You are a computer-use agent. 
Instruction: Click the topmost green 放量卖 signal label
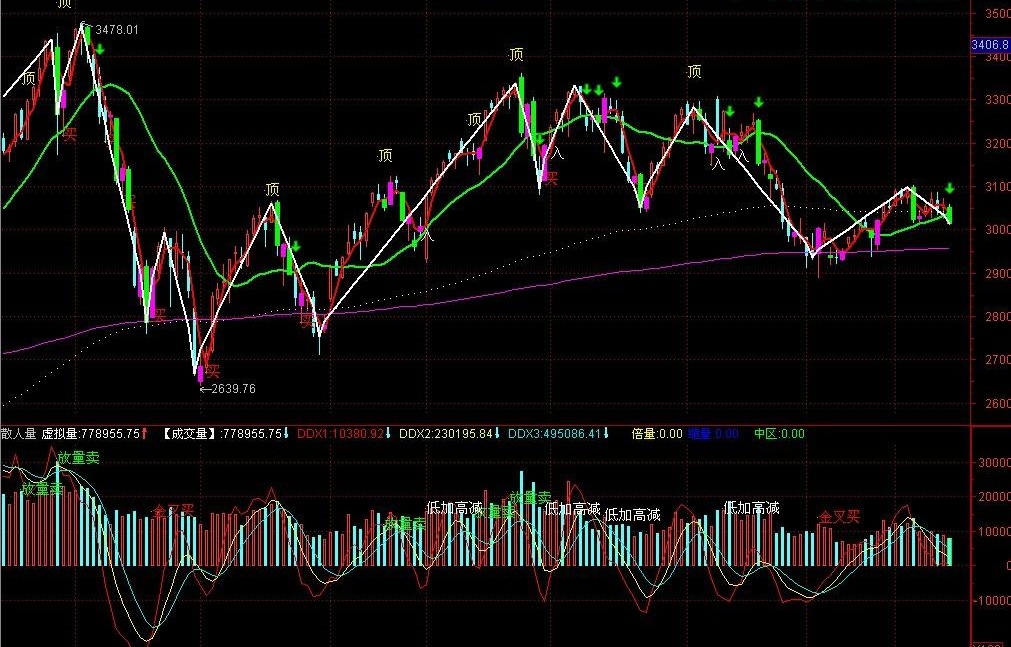pyautogui.click(x=79, y=458)
